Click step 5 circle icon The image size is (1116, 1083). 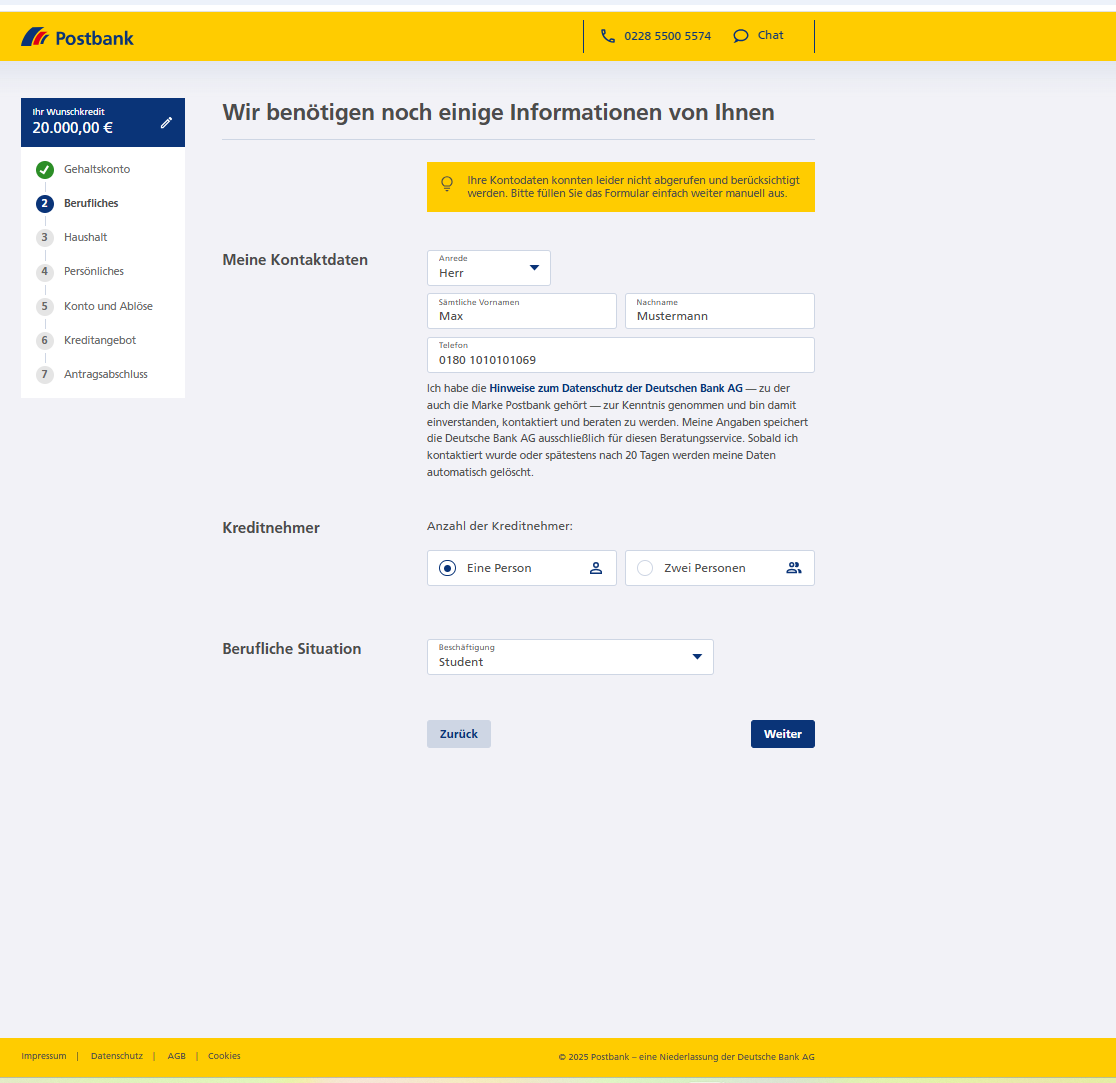(x=45, y=306)
